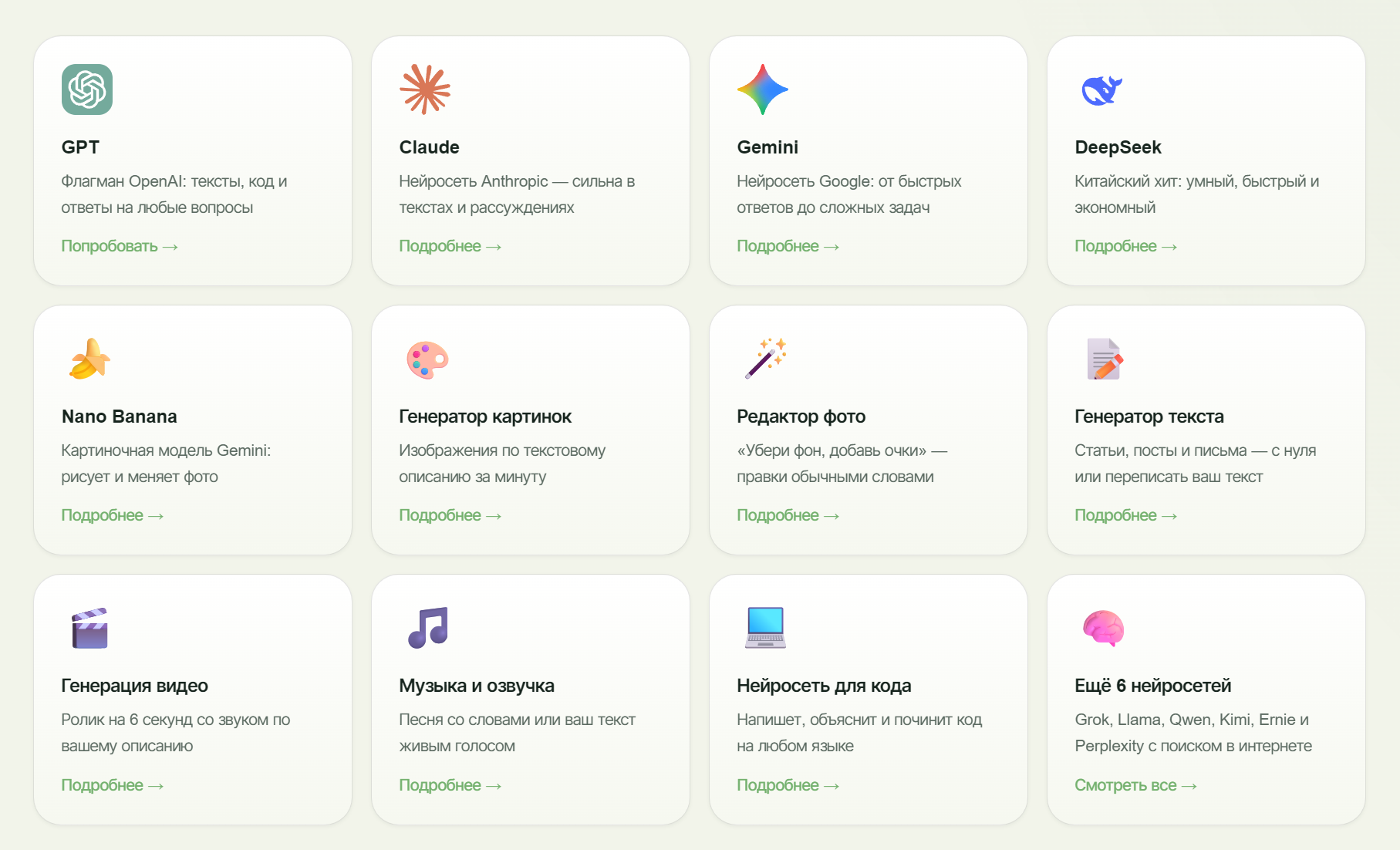1400x850 pixels.
Task: Click the magic wand photo editor icon
Action: (765, 359)
